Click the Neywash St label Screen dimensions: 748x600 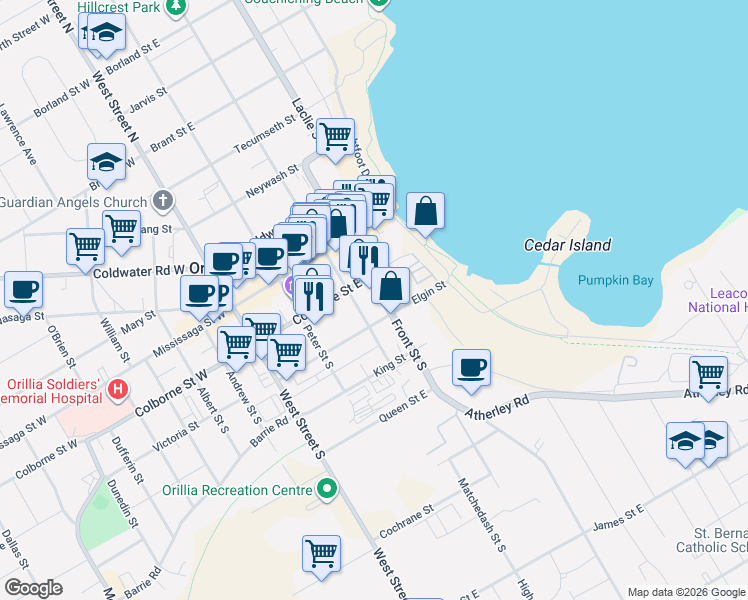[272, 181]
